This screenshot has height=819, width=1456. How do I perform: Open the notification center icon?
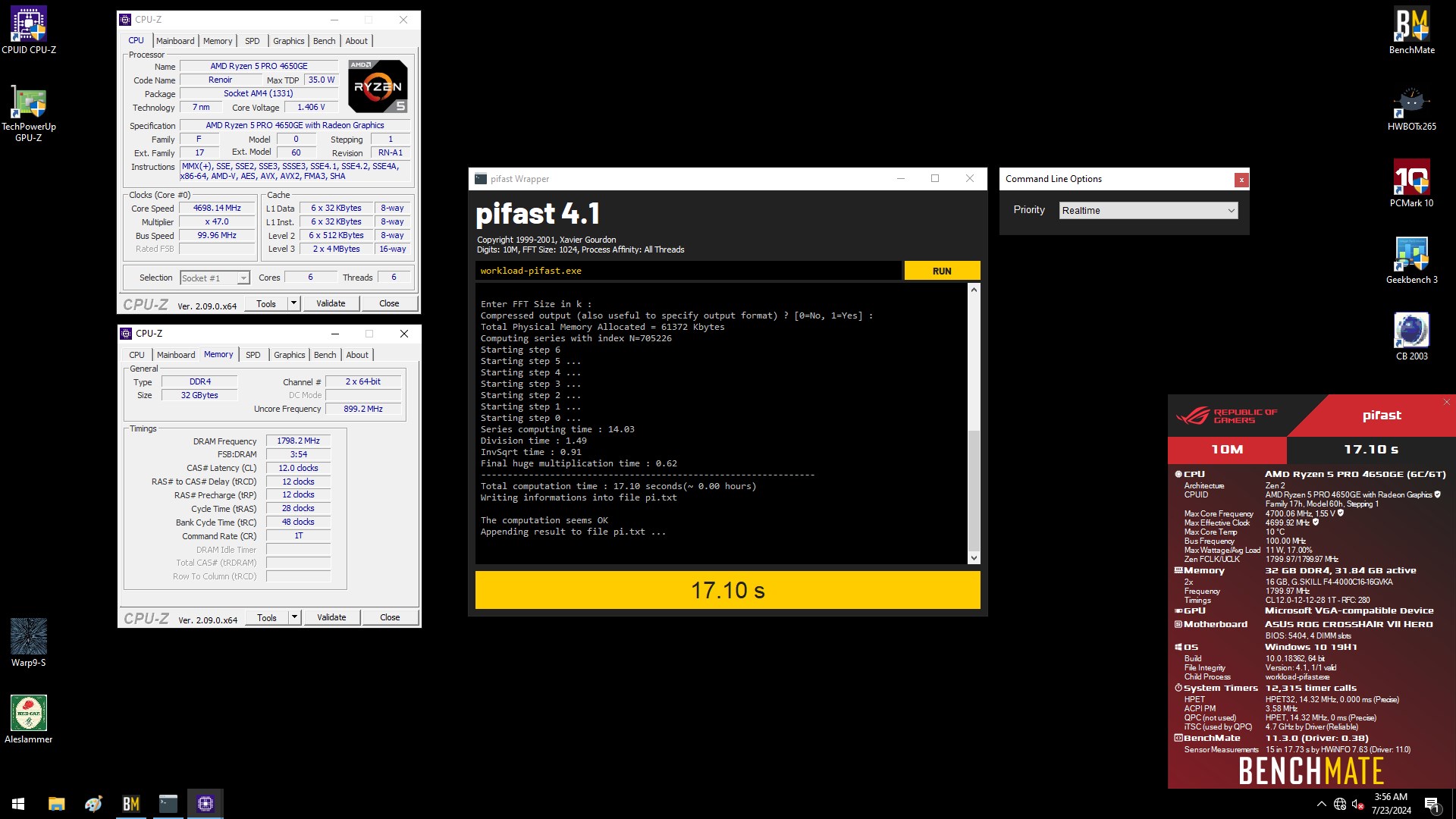click(x=1432, y=804)
